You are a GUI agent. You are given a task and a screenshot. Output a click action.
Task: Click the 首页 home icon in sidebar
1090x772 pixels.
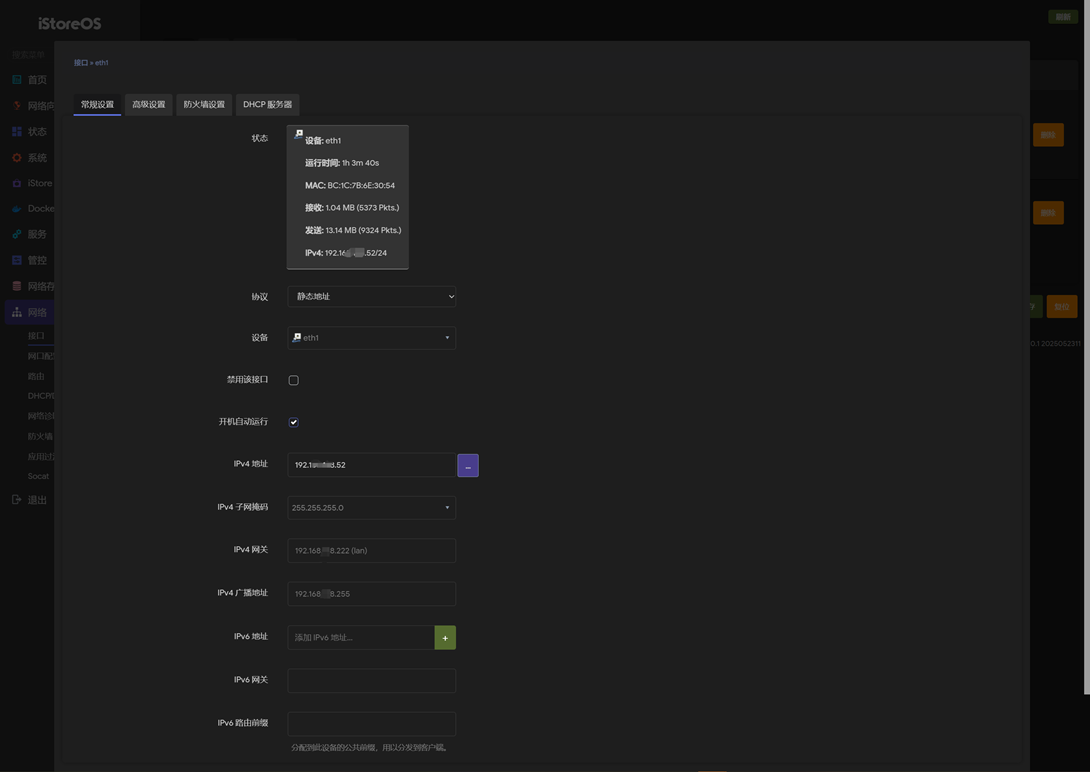(17, 79)
